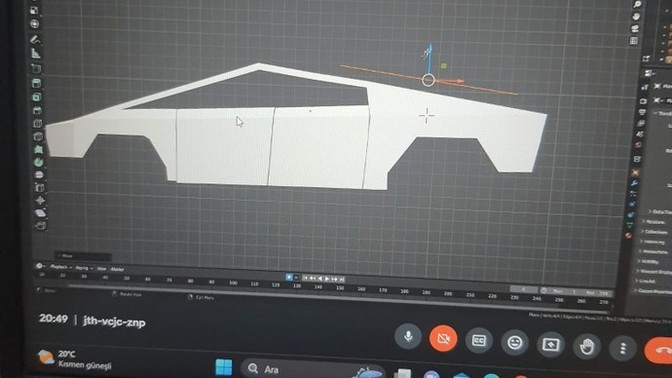672x378 pixels.
Task: Select the Poly Build tool
Action: (x=39, y=150)
